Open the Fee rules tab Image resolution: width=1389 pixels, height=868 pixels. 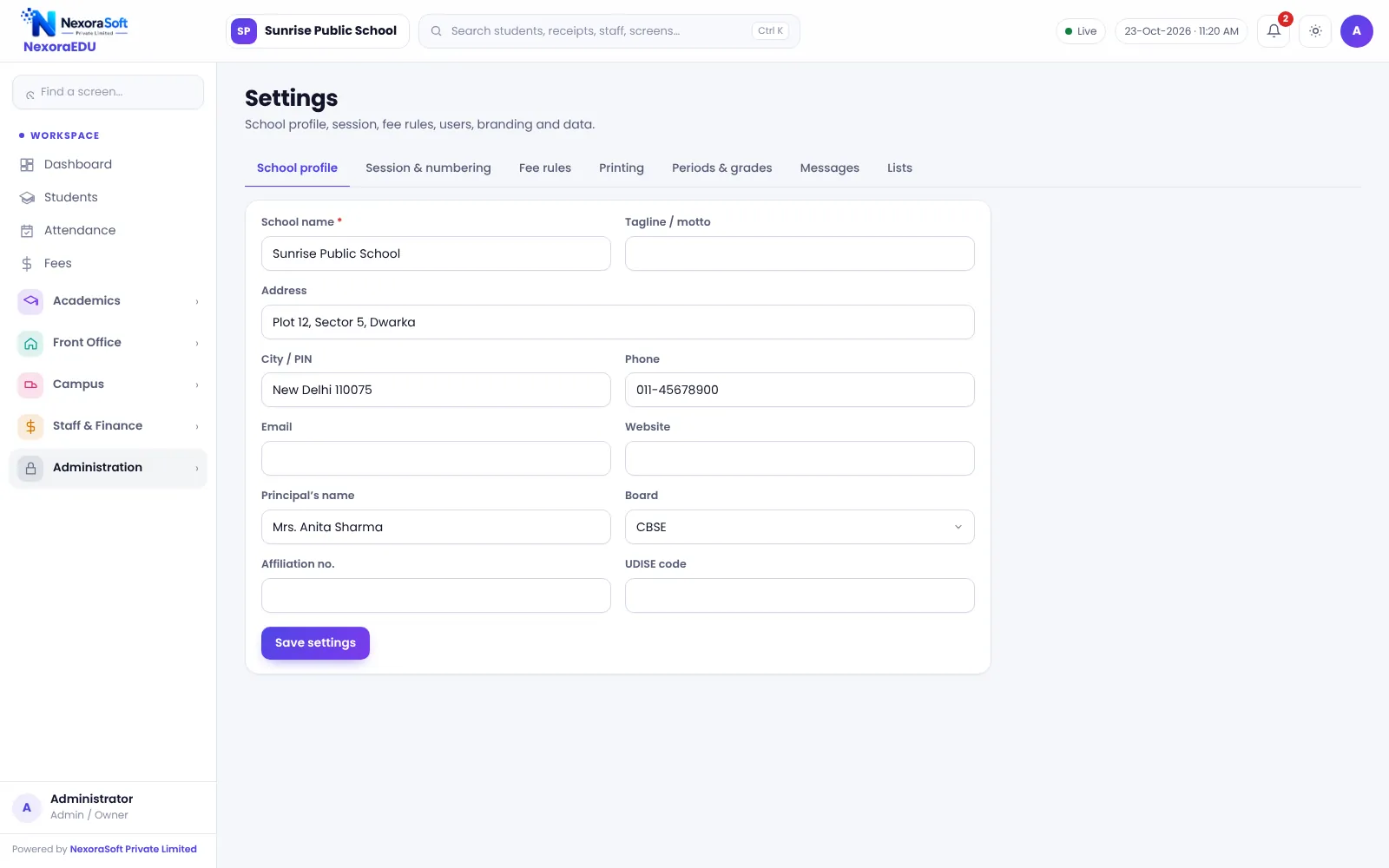[x=545, y=168]
